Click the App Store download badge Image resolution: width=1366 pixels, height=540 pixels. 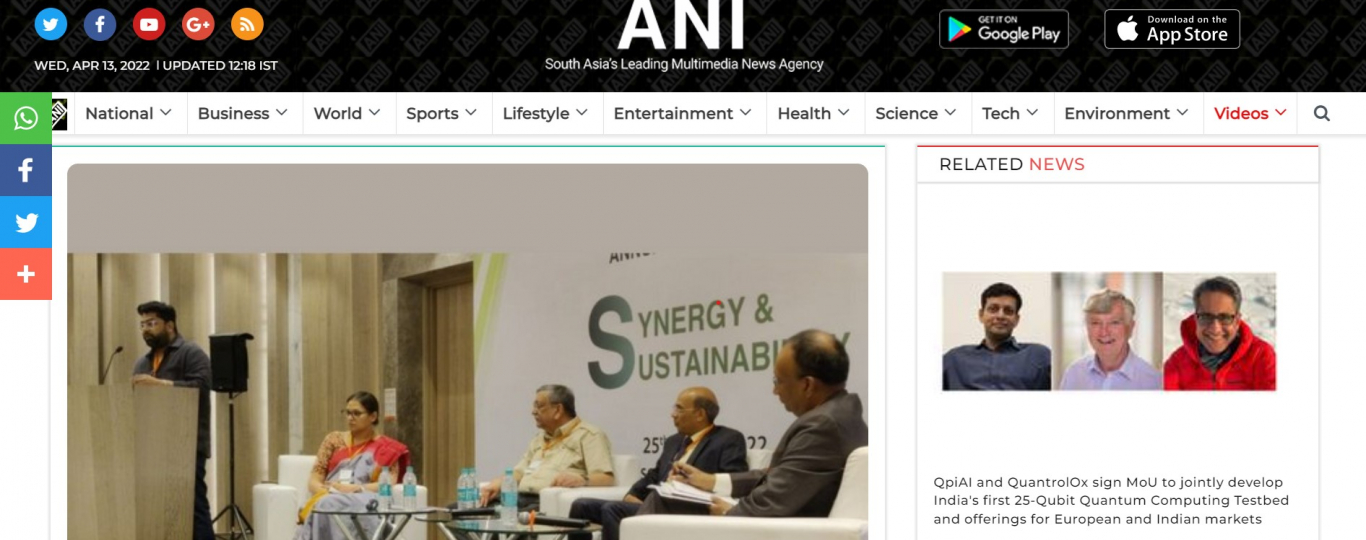(1172, 30)
